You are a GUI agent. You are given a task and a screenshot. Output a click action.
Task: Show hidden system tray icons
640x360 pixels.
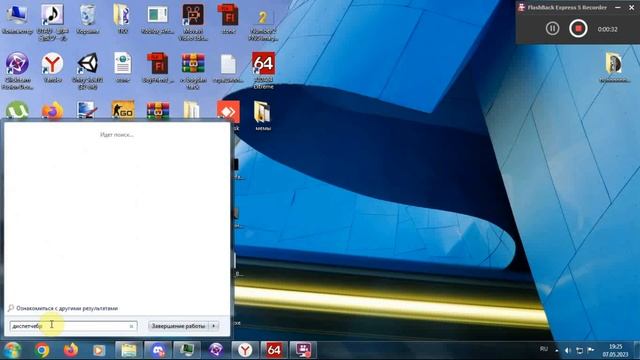pos(557,350)
